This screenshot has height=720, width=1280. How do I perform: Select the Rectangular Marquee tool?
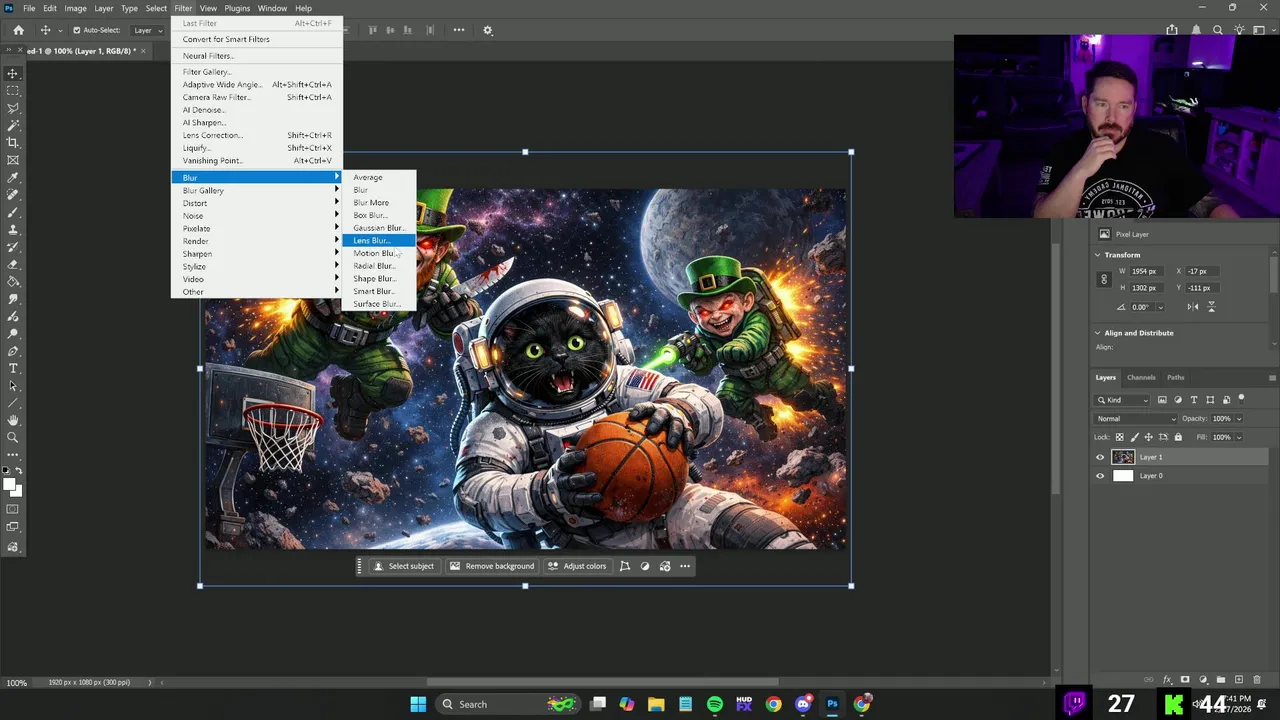[13, 91]
